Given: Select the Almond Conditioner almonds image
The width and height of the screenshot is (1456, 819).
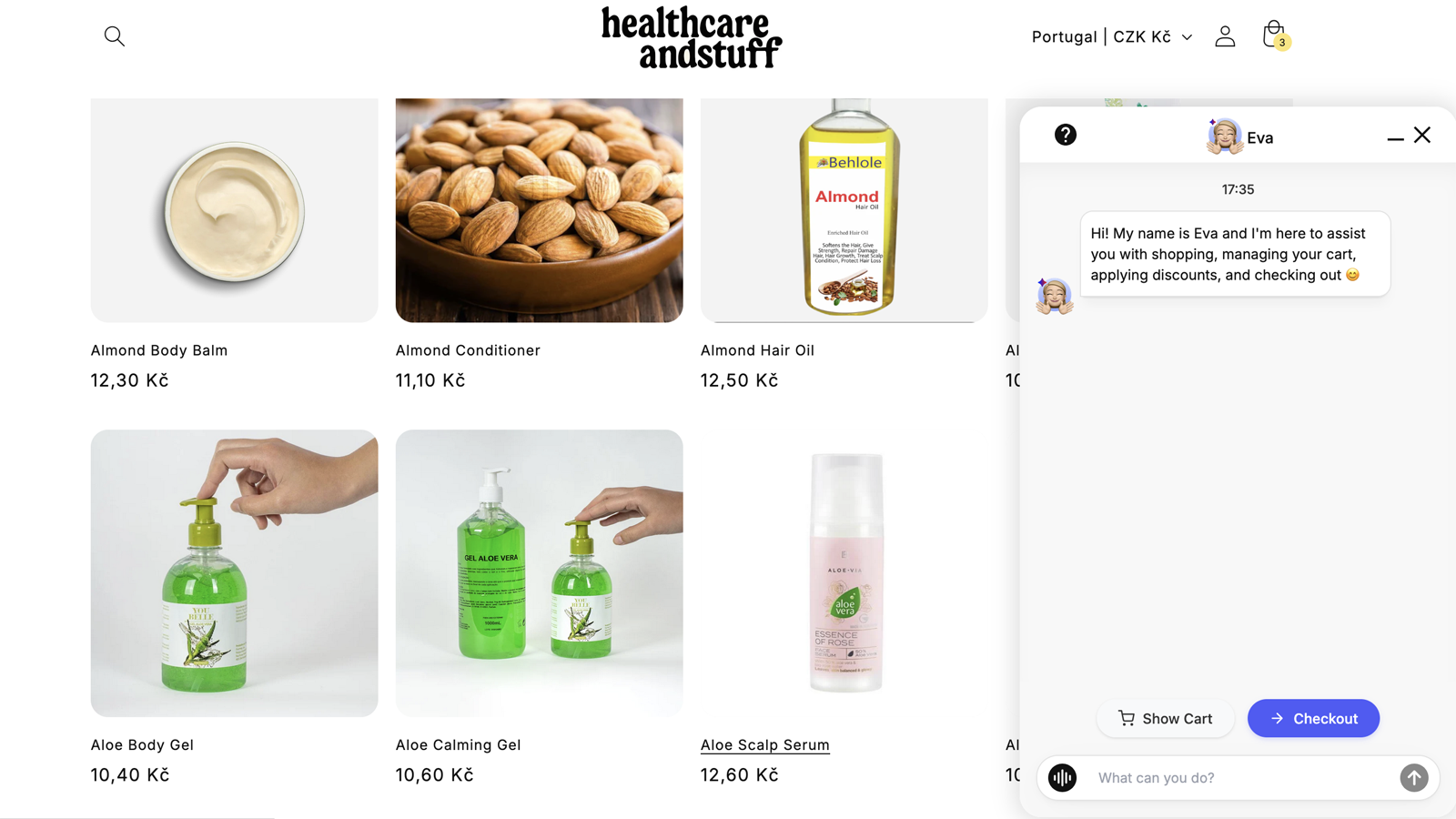Looking at the screenshot, I should (x=539, y=210).
